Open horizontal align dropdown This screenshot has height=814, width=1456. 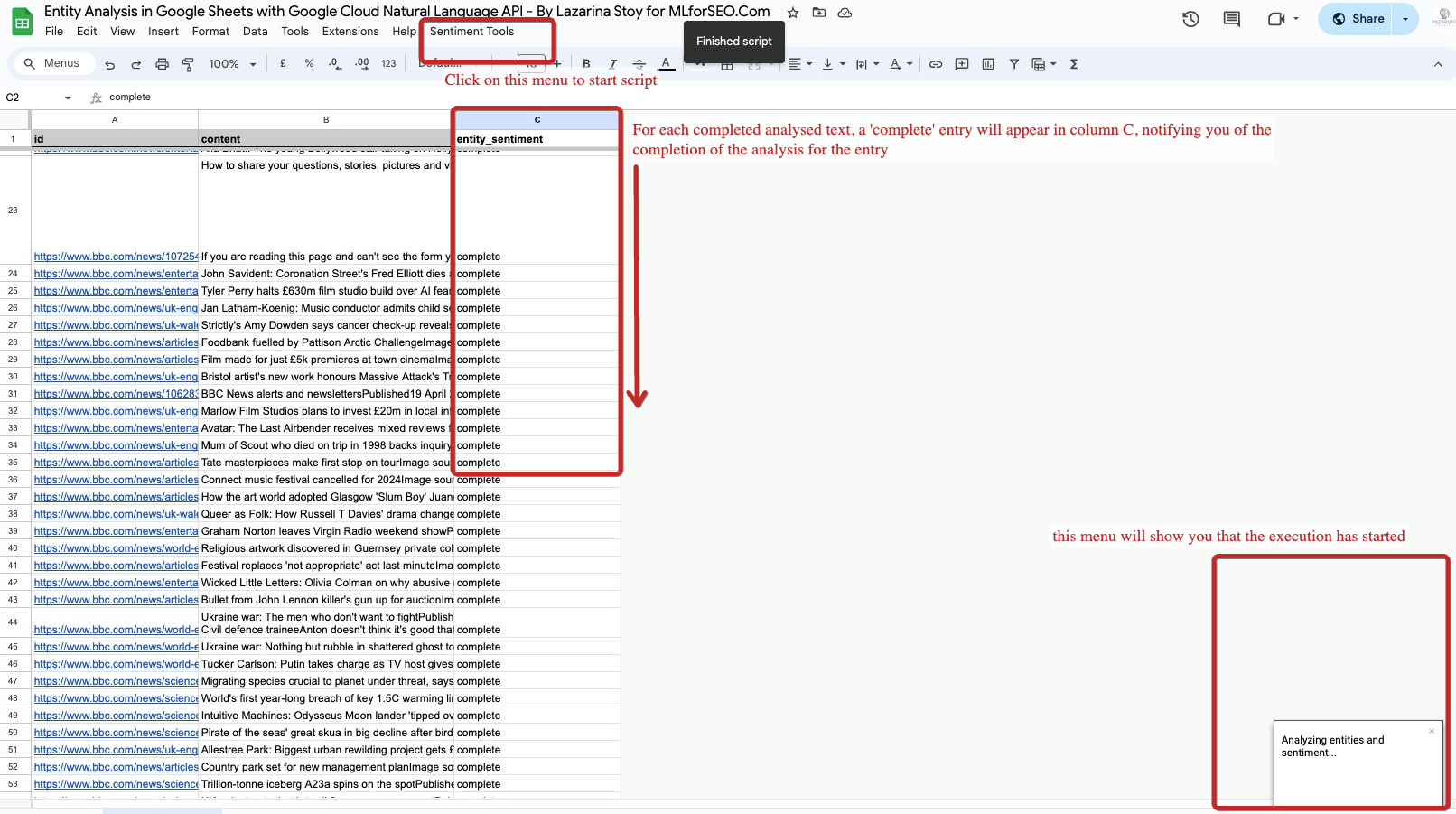click(800, 64)
